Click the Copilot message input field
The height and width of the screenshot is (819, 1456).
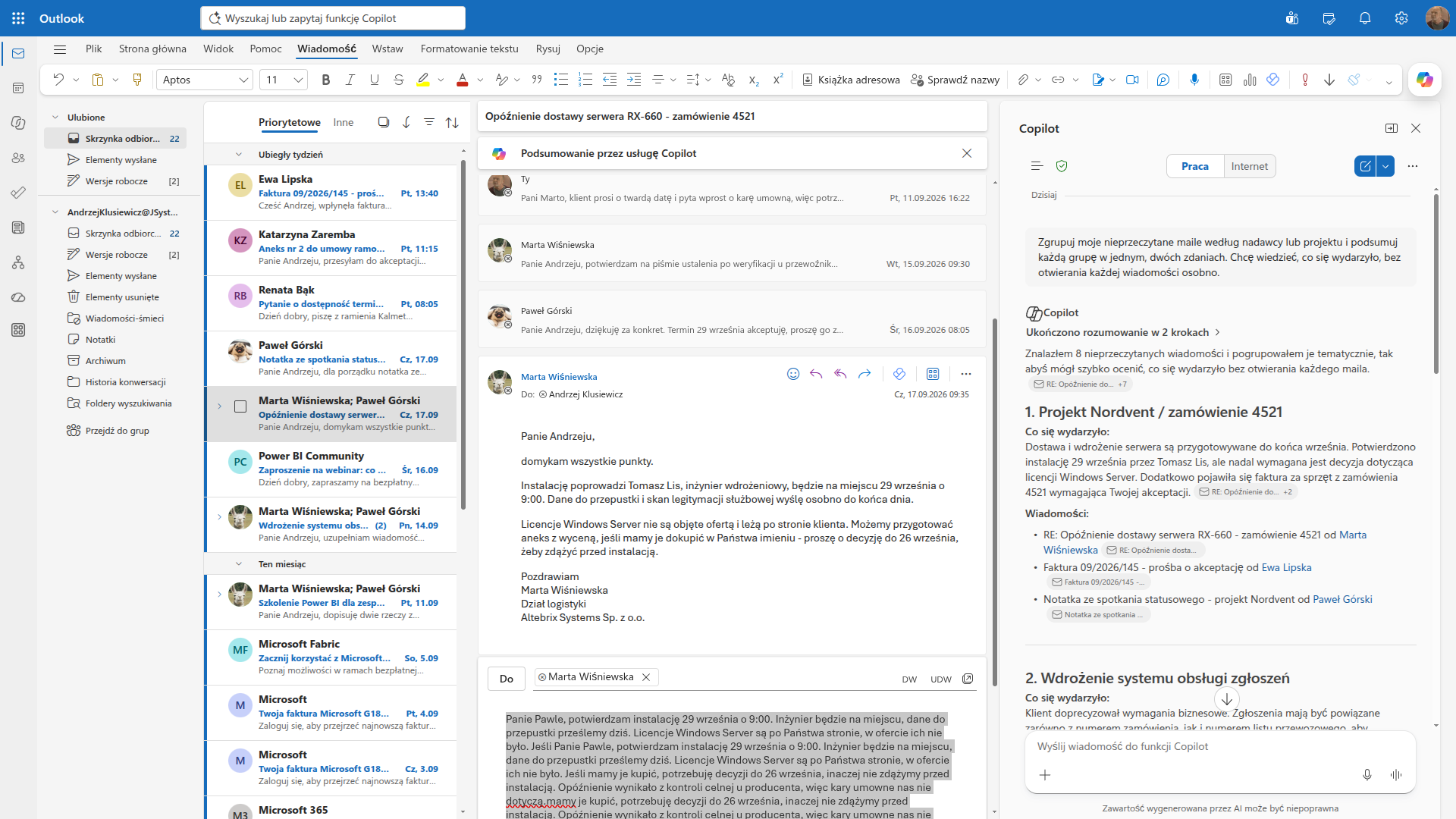point(1219,746)
